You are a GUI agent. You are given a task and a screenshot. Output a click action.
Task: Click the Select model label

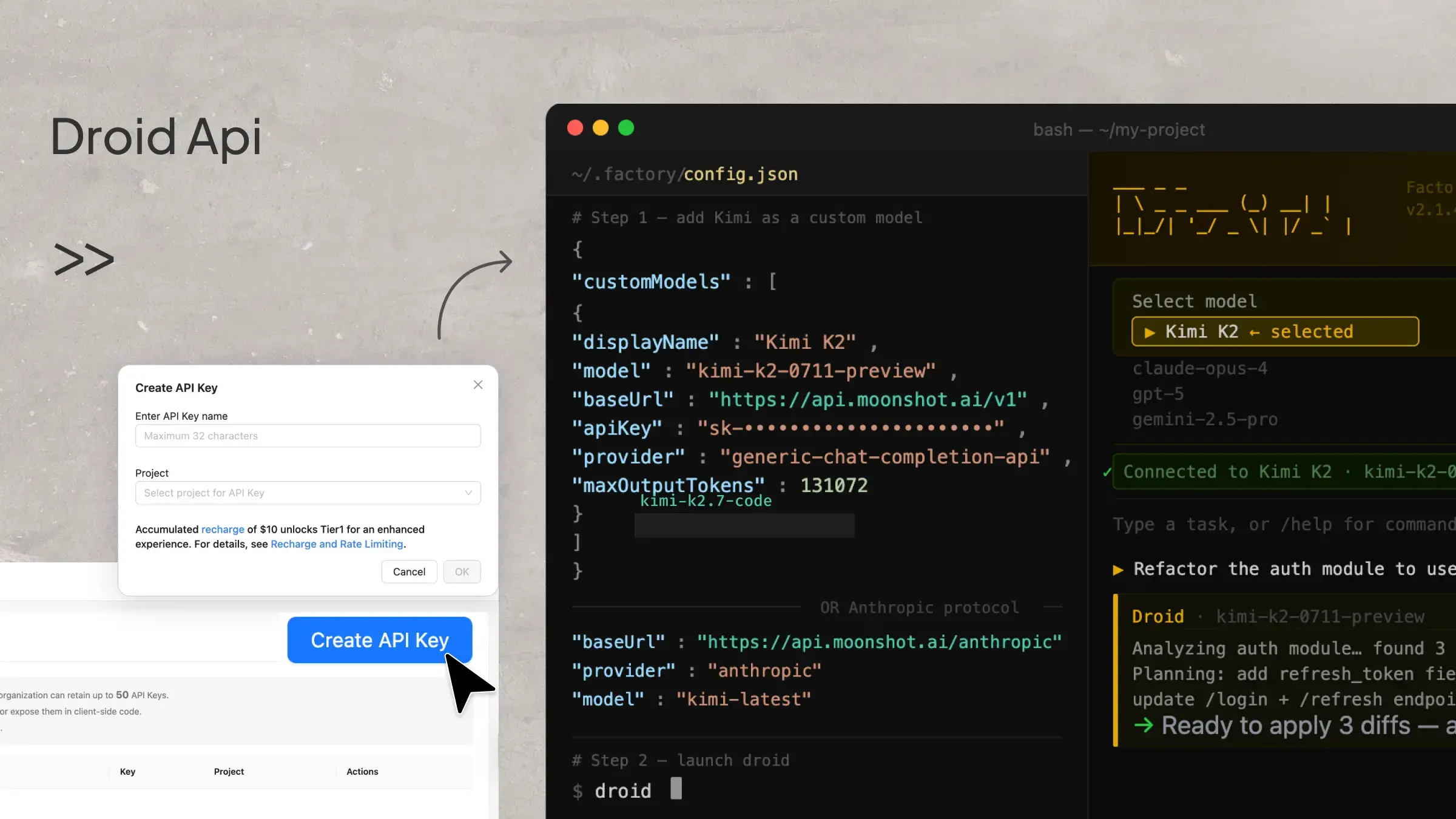pyautogui.click(x=1195, y=301)
